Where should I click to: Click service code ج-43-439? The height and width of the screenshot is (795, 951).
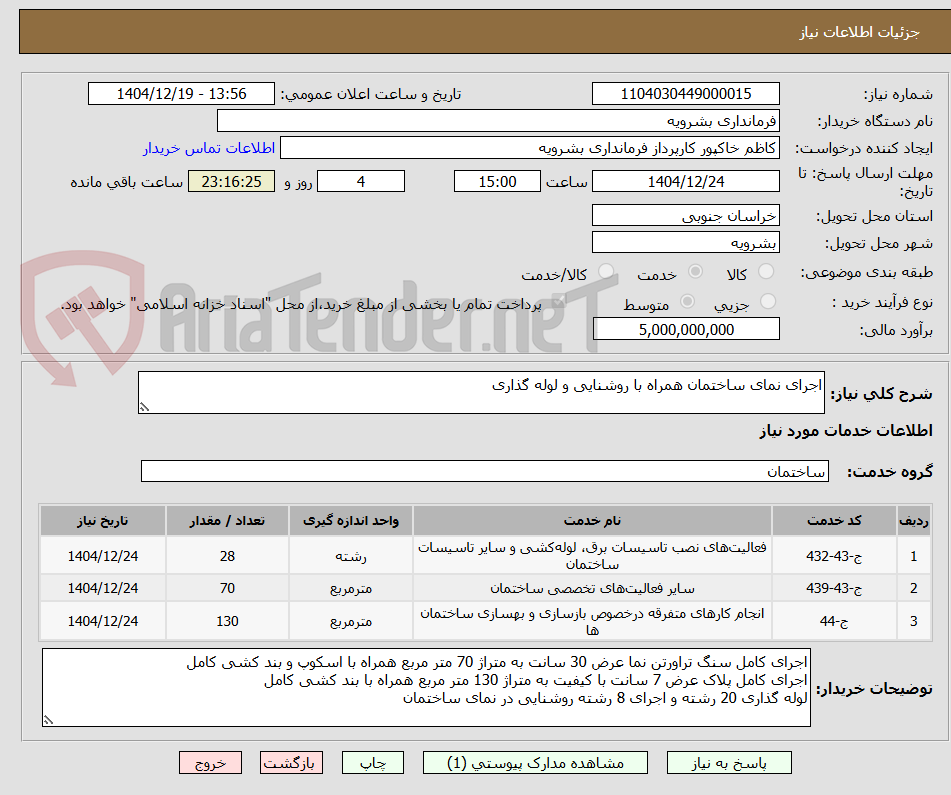click(835, 588)
